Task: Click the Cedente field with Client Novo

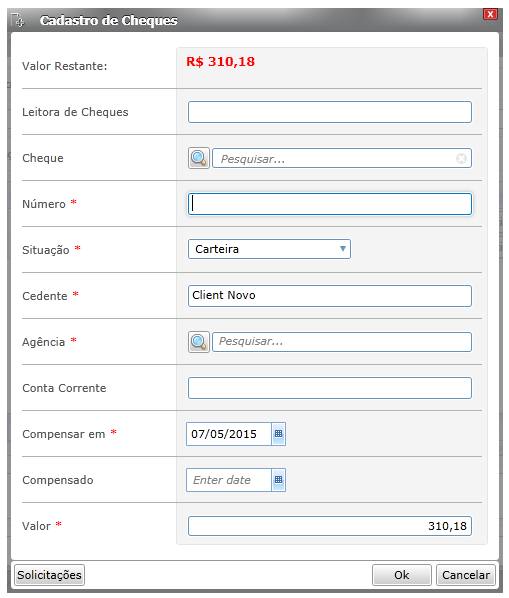Action: (330, 296)
